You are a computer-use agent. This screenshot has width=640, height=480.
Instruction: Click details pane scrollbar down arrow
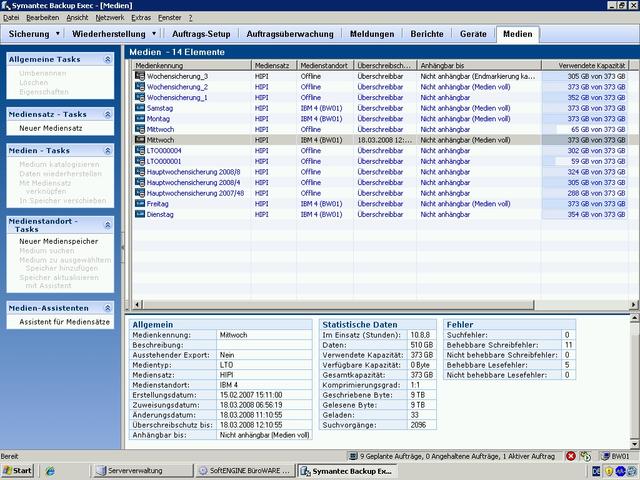(x=634, y=444)
